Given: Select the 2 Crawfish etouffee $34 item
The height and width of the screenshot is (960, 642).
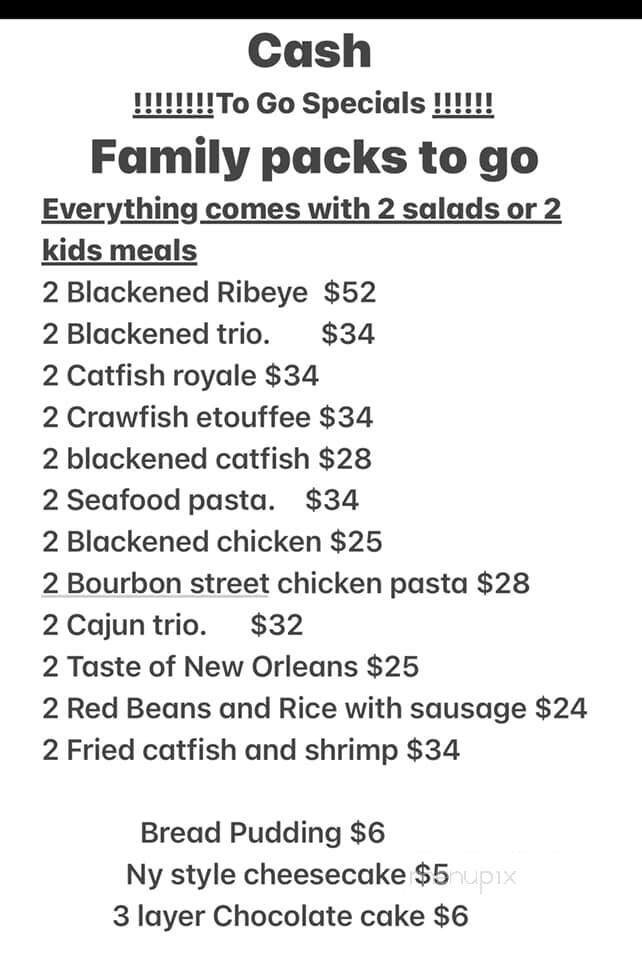Looking at the screenshot, I should coord(207,417).
